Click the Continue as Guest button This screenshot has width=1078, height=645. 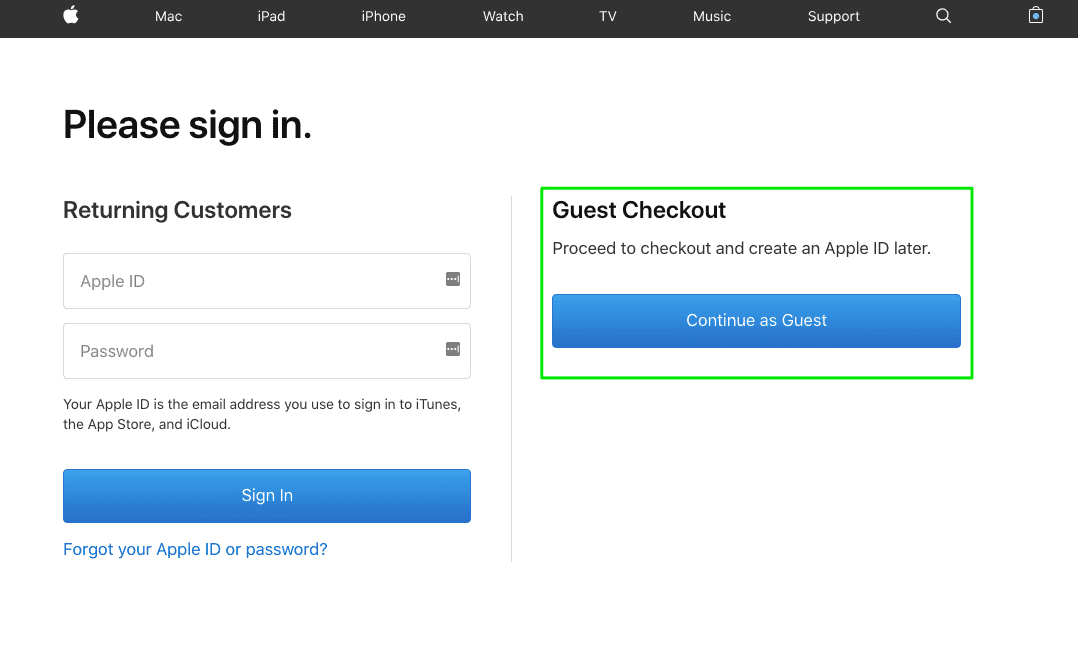pyautogui.click(x=756, y=321)
